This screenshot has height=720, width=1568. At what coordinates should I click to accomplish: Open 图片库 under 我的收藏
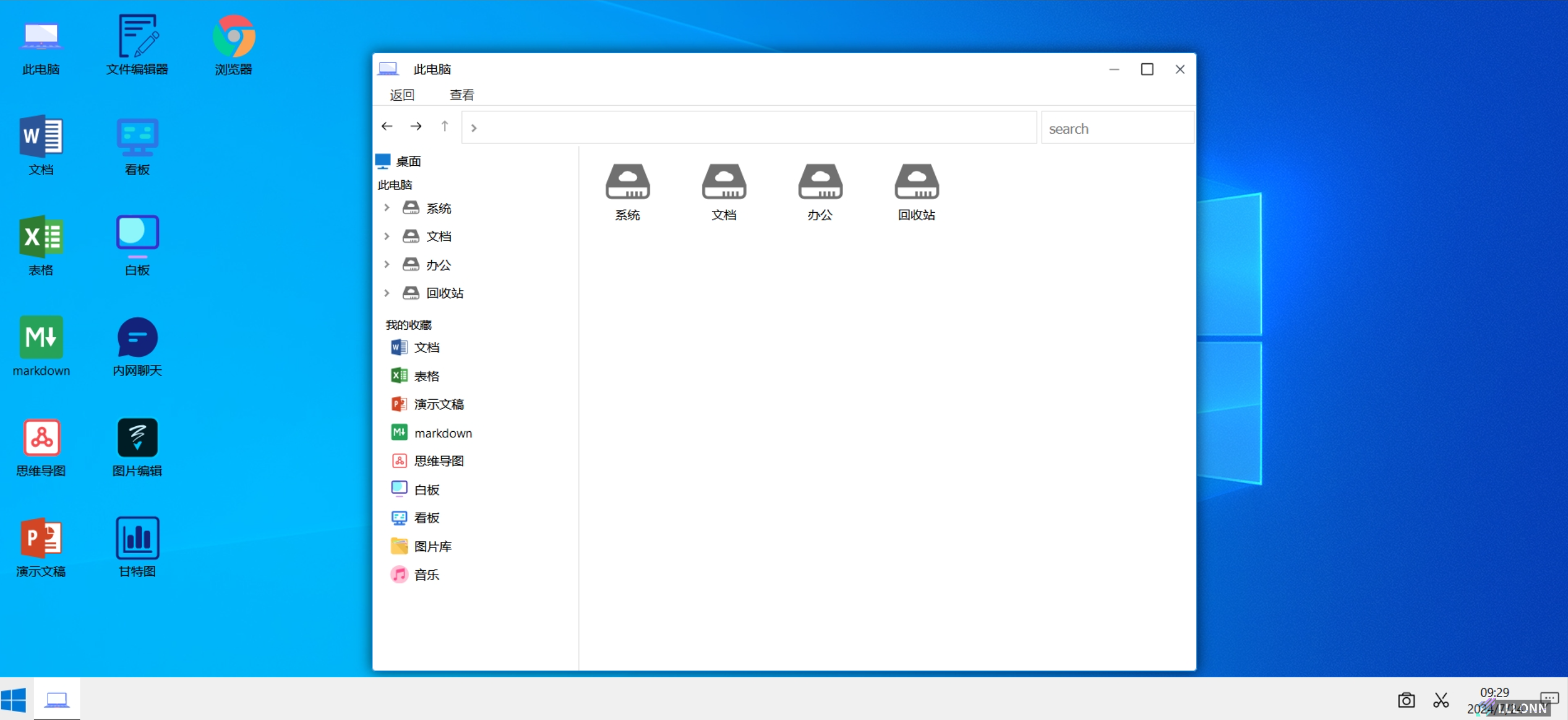[421, 546]
